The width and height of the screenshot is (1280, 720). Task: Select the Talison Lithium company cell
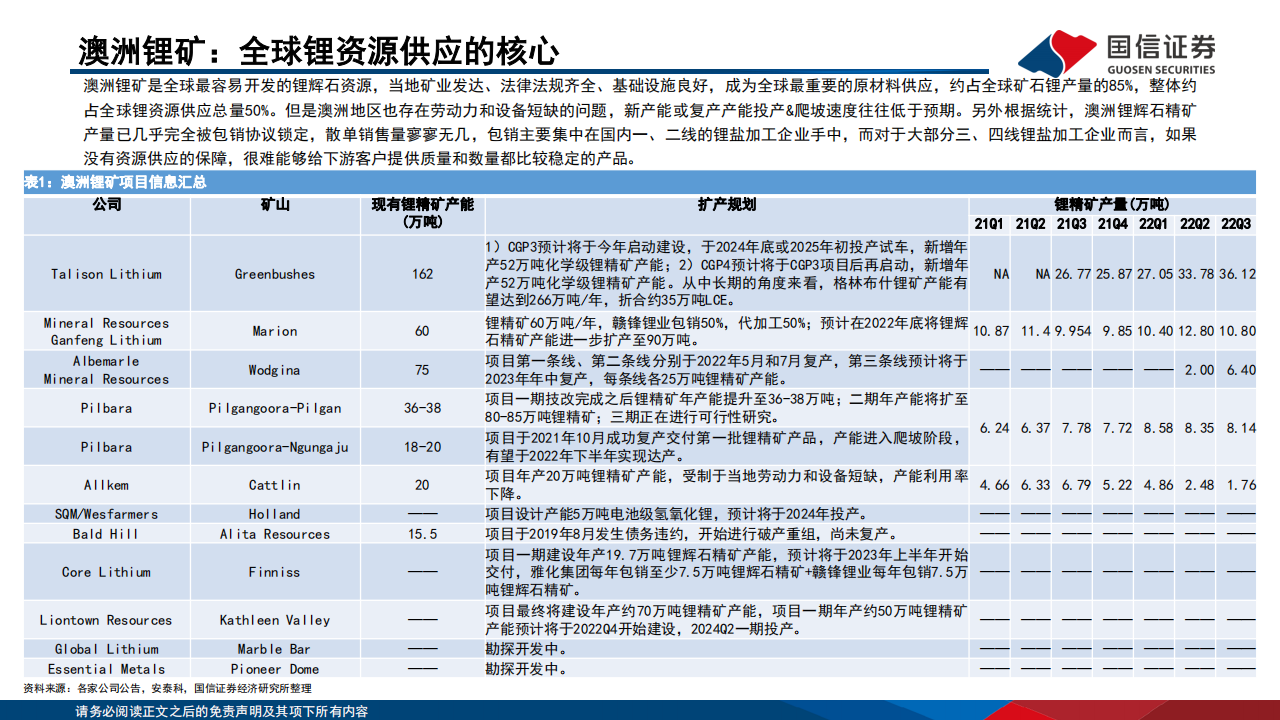[107, 274]
